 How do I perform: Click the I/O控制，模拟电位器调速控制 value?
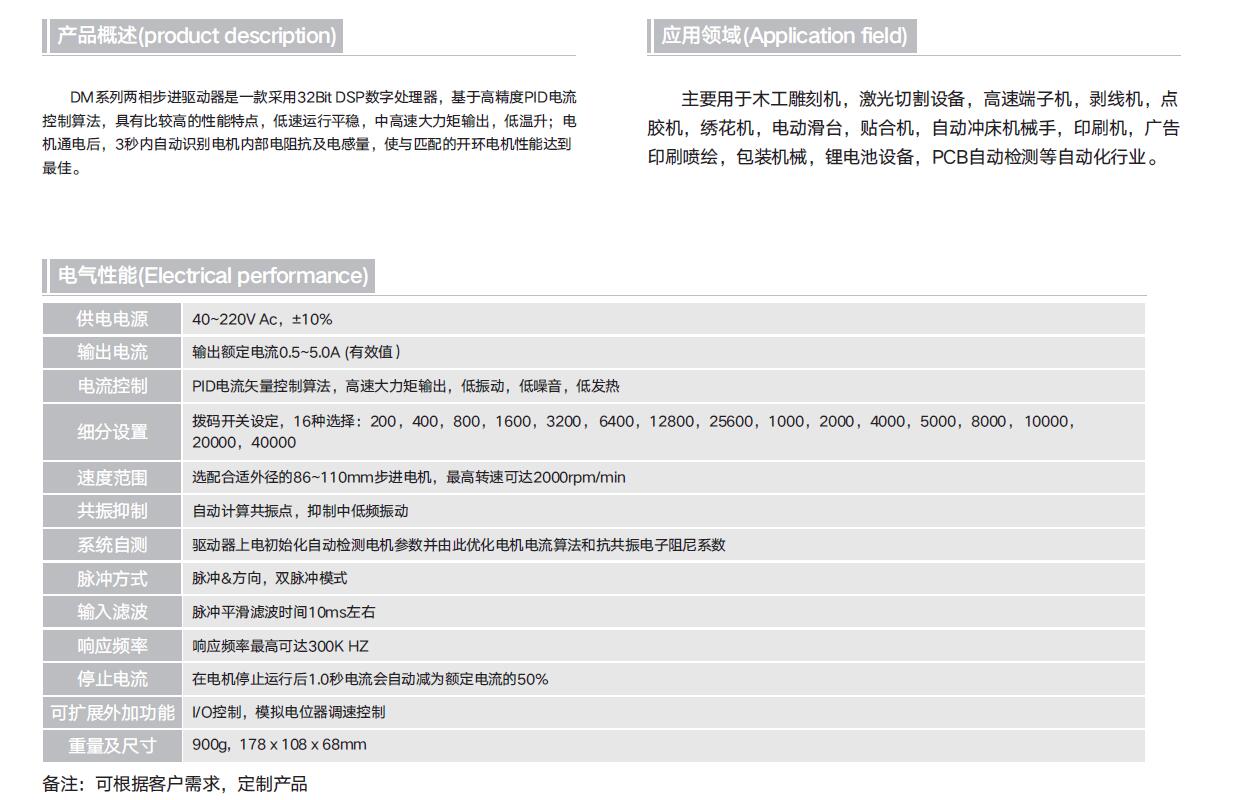(x=288, y=712)
